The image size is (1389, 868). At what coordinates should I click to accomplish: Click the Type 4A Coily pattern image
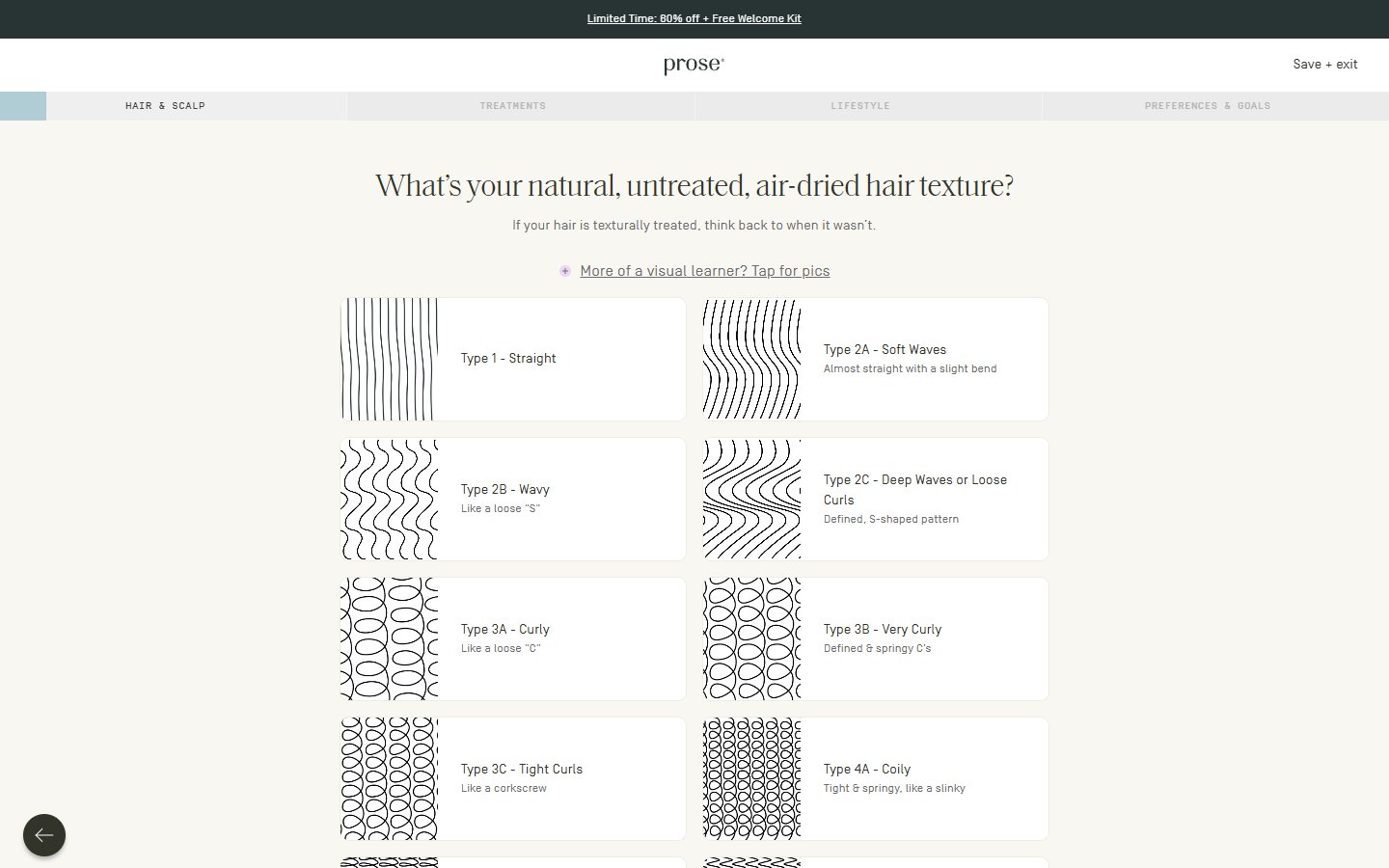pyautogui.click(x=752, y=778)
